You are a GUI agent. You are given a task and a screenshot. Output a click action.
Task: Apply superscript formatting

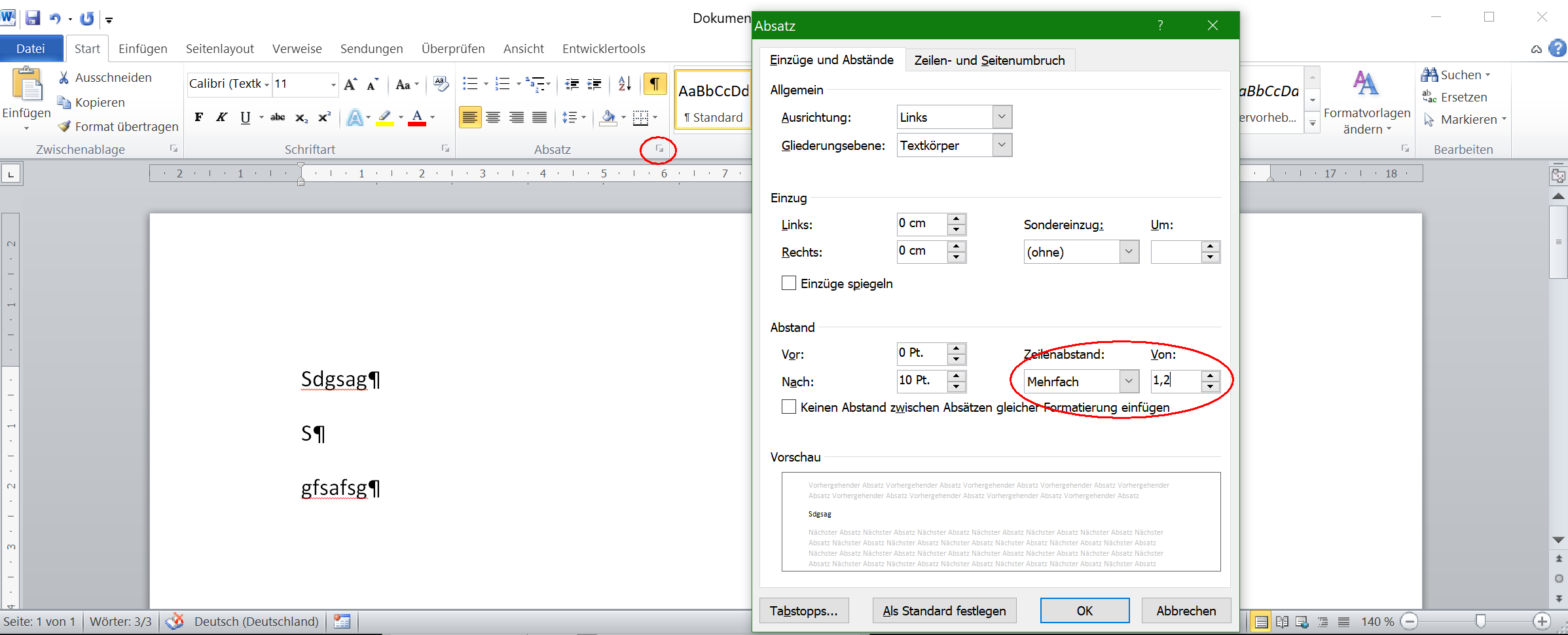coord(324,117)
